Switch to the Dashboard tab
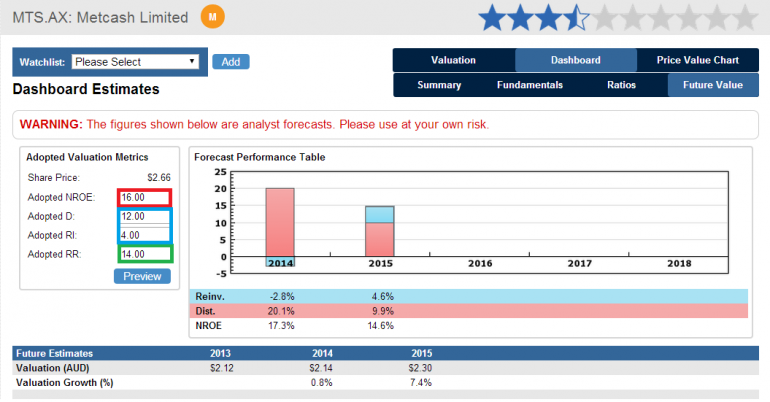 576,60
